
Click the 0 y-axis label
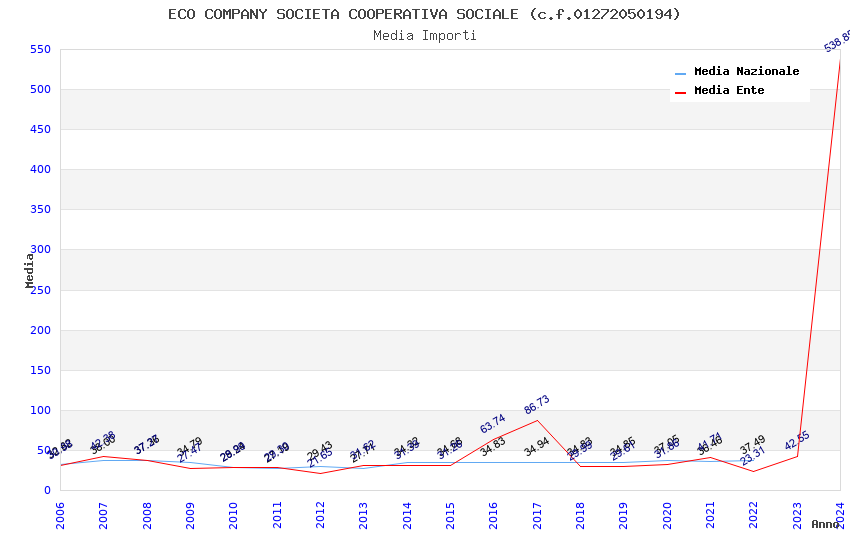[x=47, y=490]
